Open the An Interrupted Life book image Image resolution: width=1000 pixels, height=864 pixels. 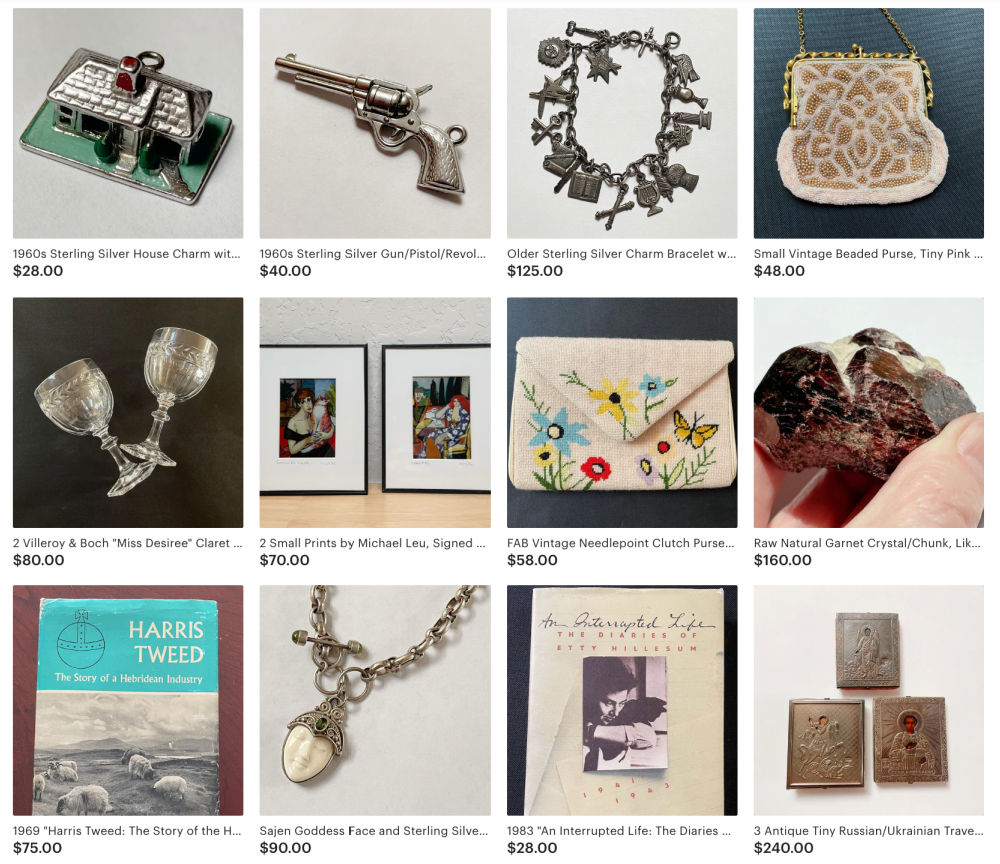pos(622,700)
